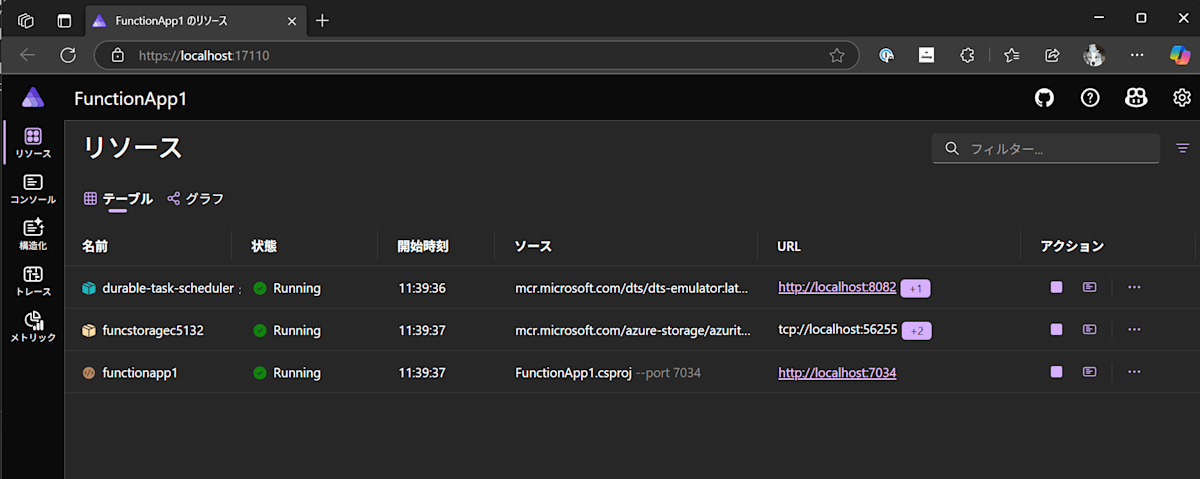Open more actions for funcstoragec5132

point(1134,330)
